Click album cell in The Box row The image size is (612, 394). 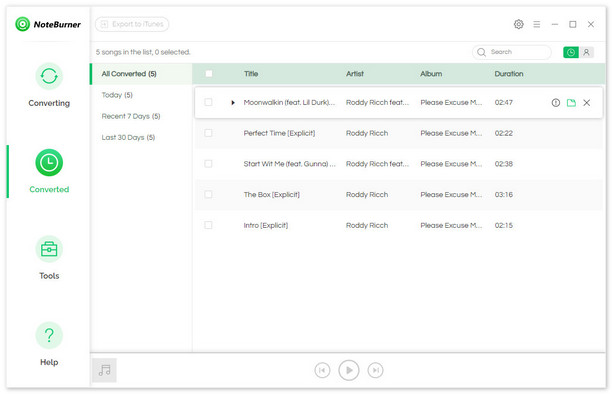pos(451,194)
